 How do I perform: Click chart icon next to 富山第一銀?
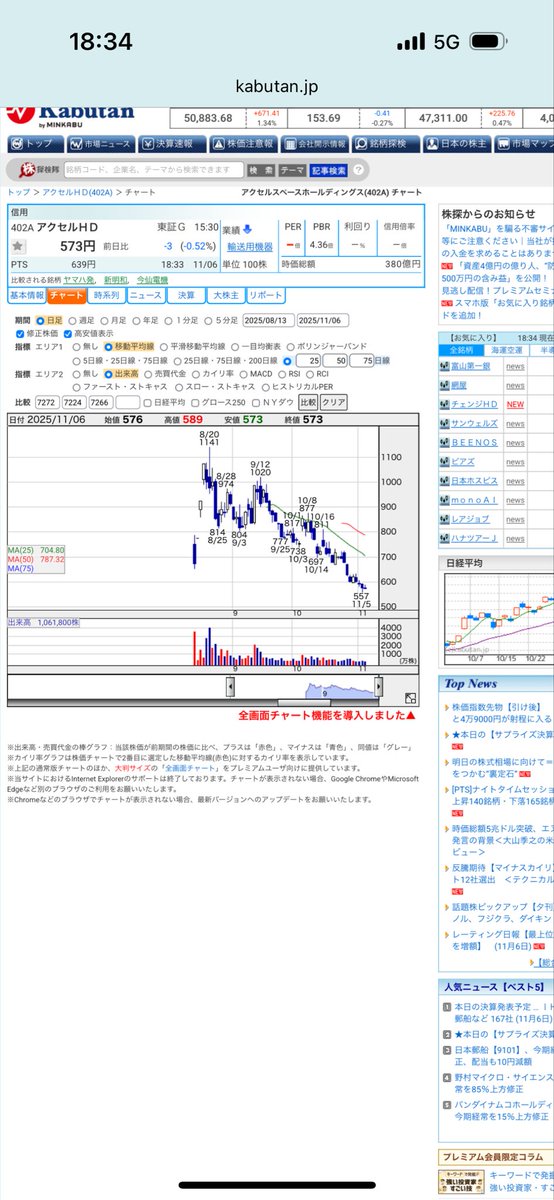[444, 366]
